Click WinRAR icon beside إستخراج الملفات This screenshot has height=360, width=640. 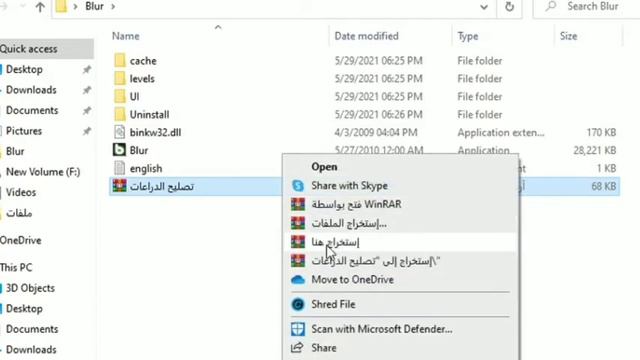(298, 223)
